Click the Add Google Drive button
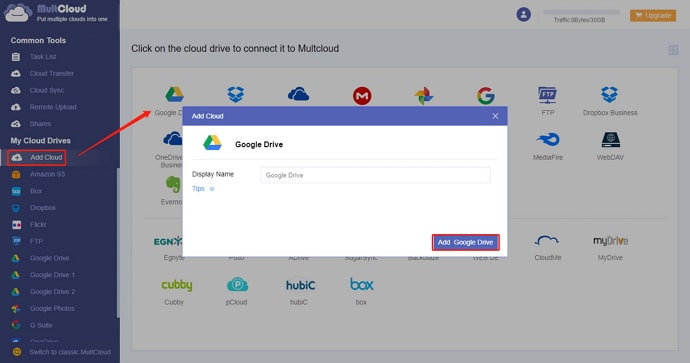This screenshot has height=363, width=690. point(466,242)
